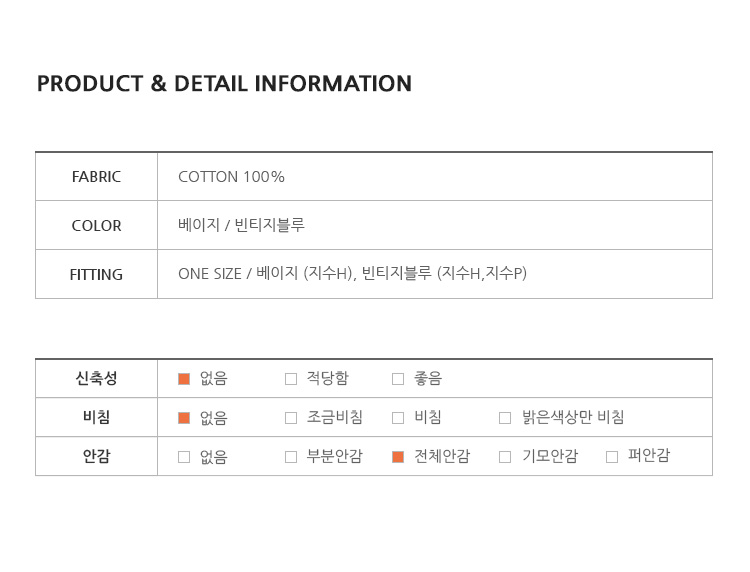Check the 없음 box in 신축성 row
This screenshot has width=750, height=572.
[184, 379]
